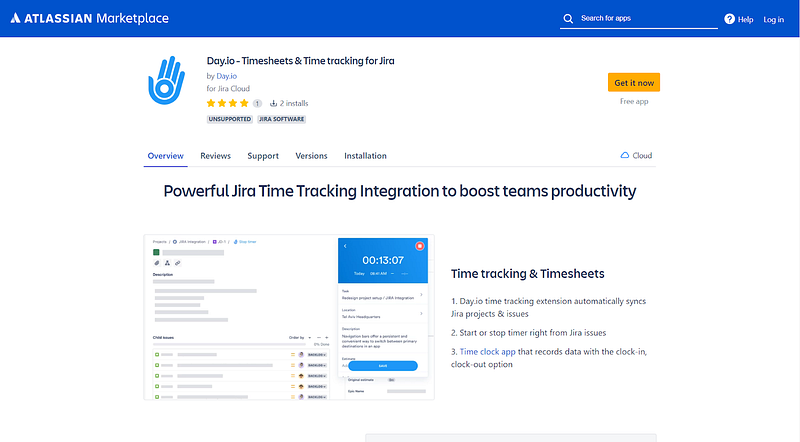
Task: Click the Atlassian Marketplace logo
Action: pos(89,18)
